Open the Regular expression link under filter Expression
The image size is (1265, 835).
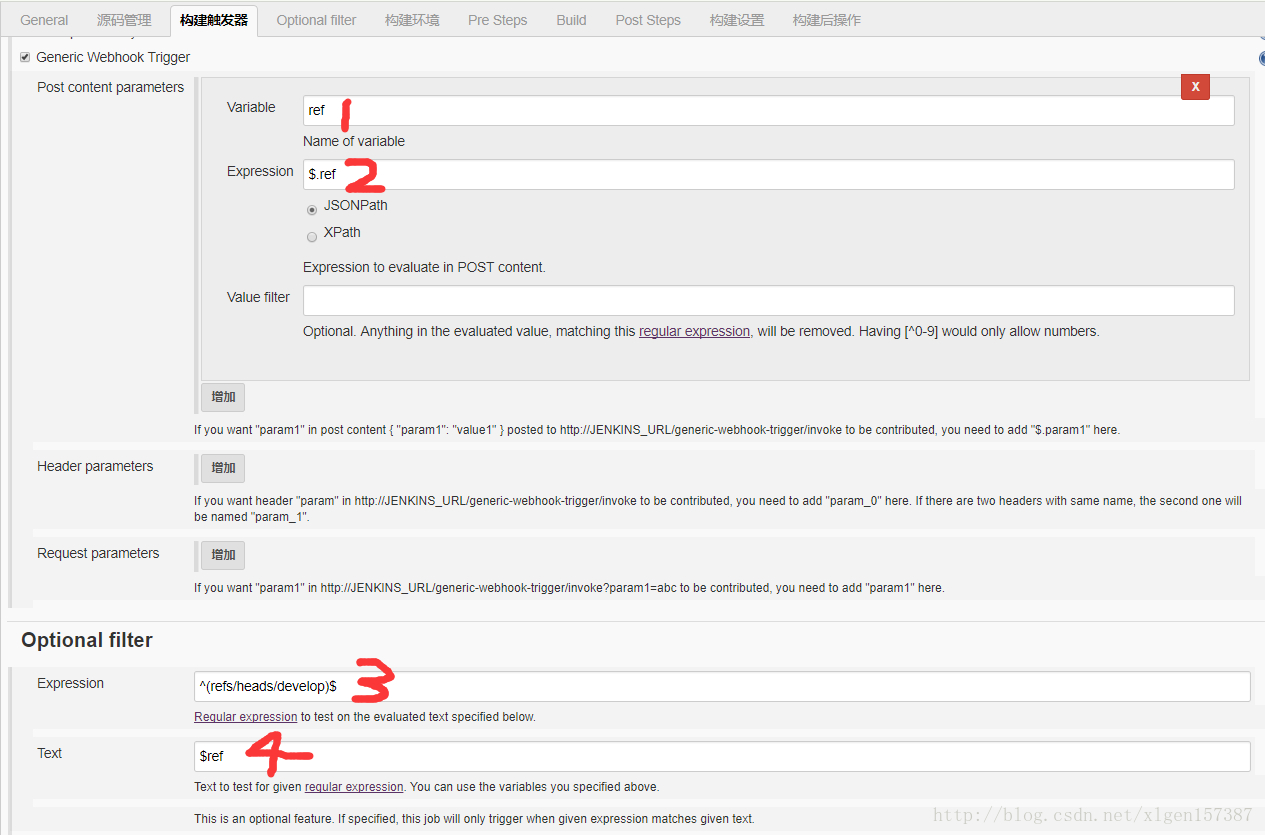pyautogui.click(x=245, y=717)
